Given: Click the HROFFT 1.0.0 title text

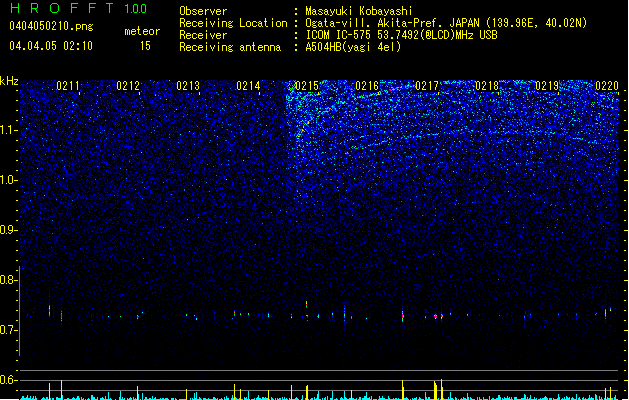Looking at the screenshot, I should click(79, 8).
